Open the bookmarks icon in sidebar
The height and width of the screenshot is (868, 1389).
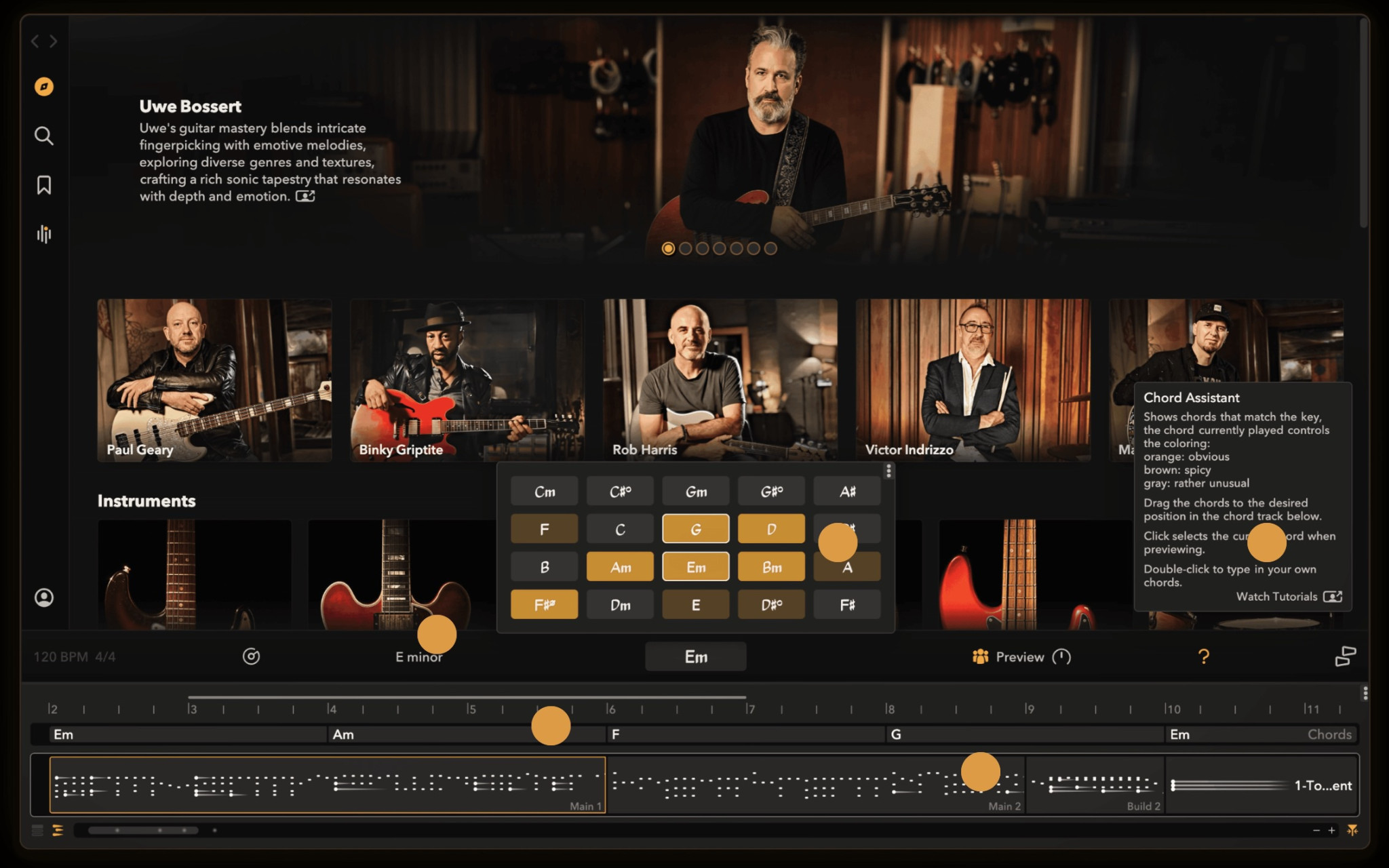tap(44, 185)
